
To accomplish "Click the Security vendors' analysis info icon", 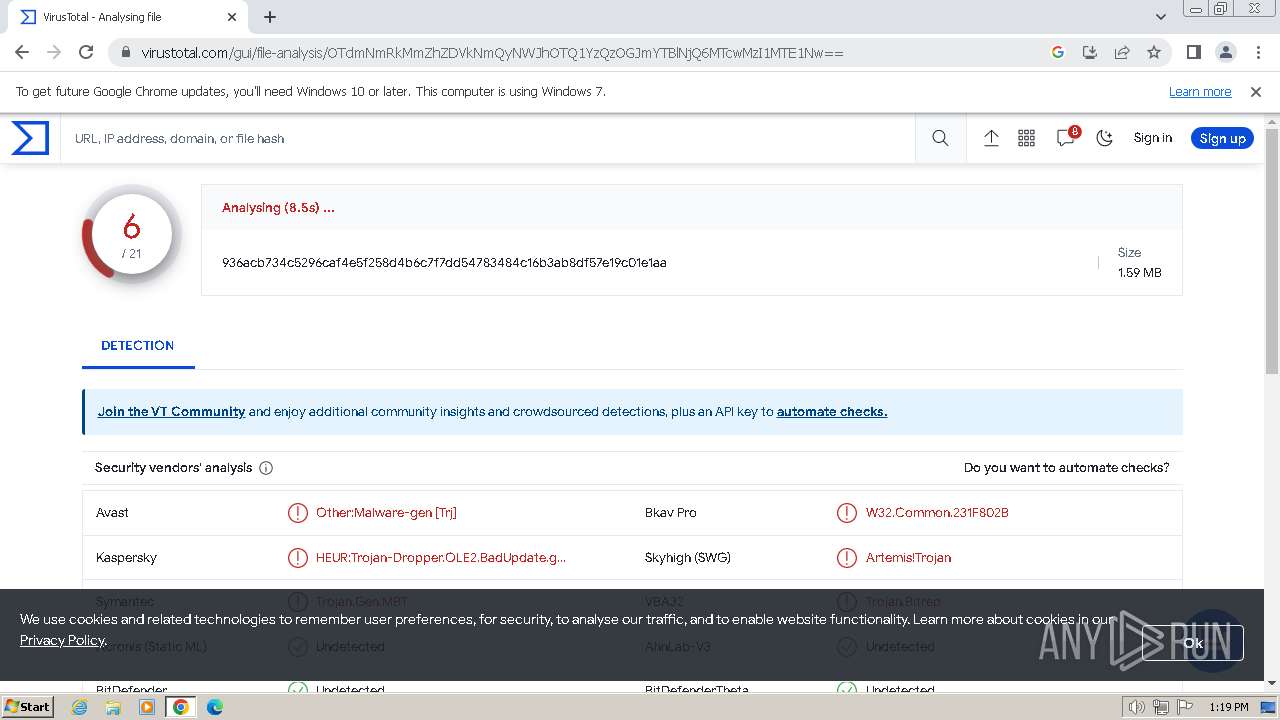I will (x=266, y=467).
